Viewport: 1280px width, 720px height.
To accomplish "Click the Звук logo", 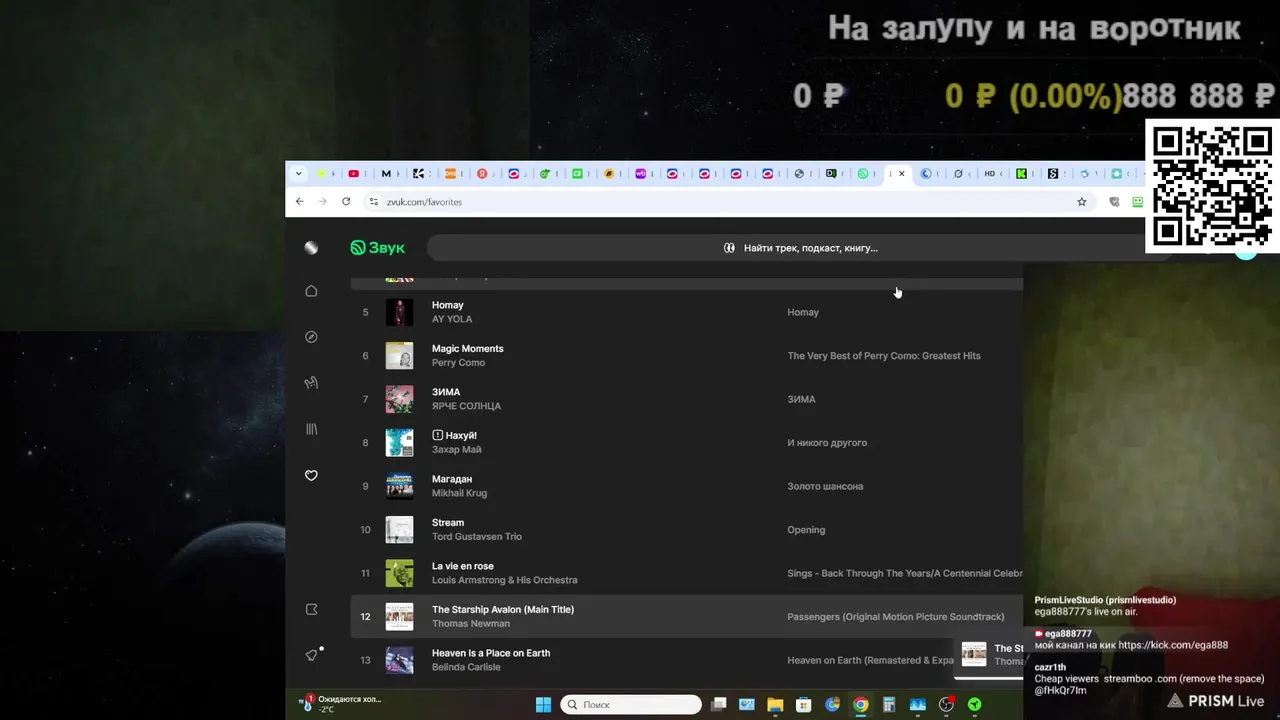I will click(x=378, y=248).
